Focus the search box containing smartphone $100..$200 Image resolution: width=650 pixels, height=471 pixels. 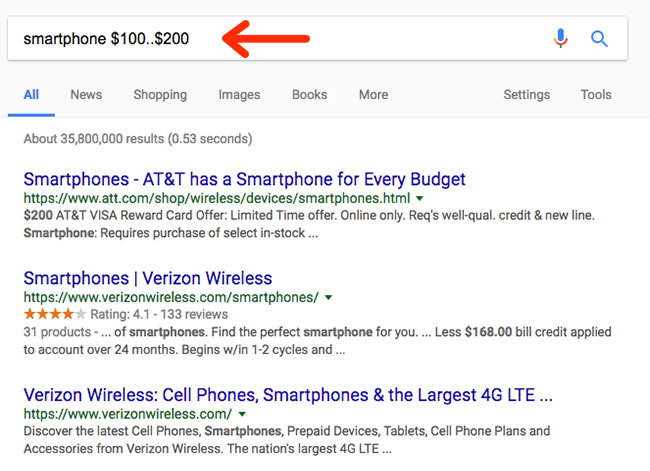317,39
